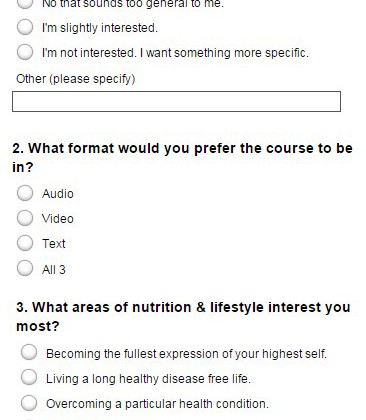Select "No that sounds too general" radio button

click(25, 3)
